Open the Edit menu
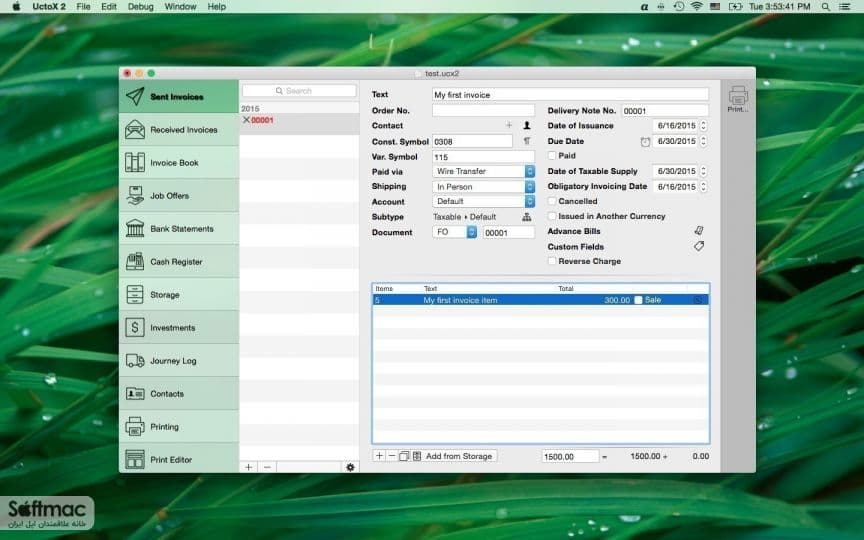 tap(109, 7)
